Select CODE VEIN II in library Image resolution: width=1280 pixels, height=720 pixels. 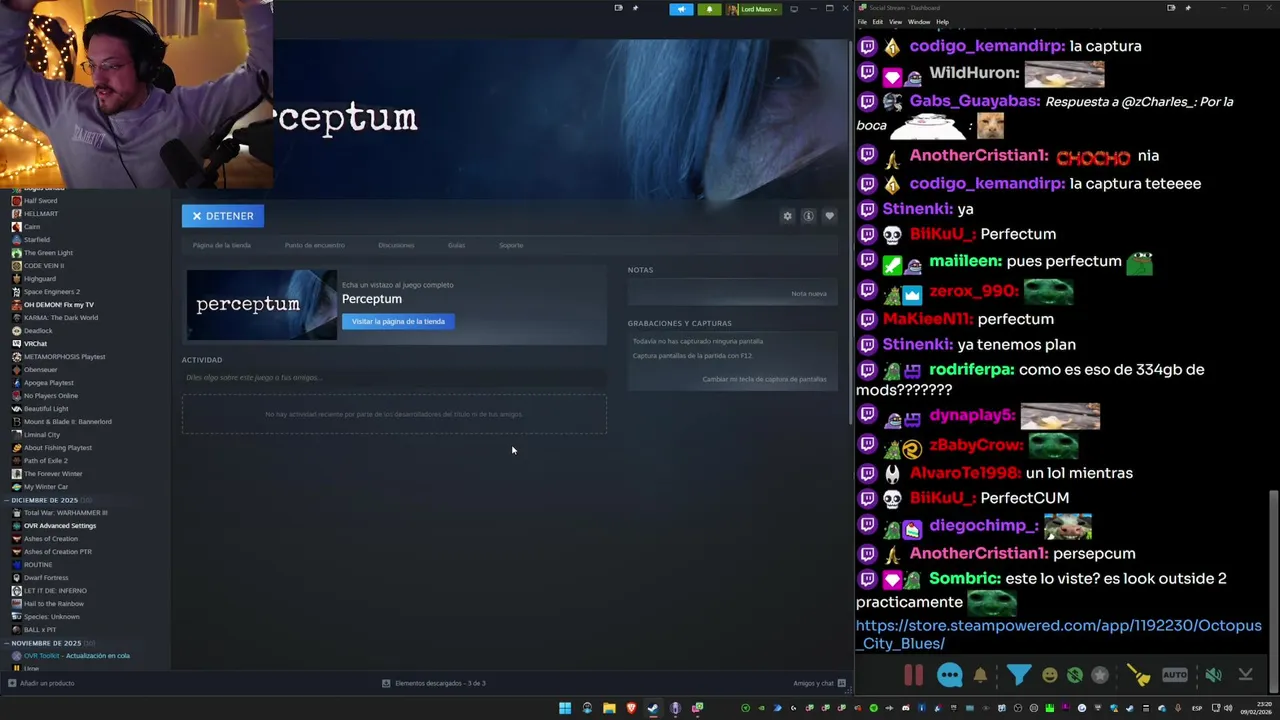44,266
